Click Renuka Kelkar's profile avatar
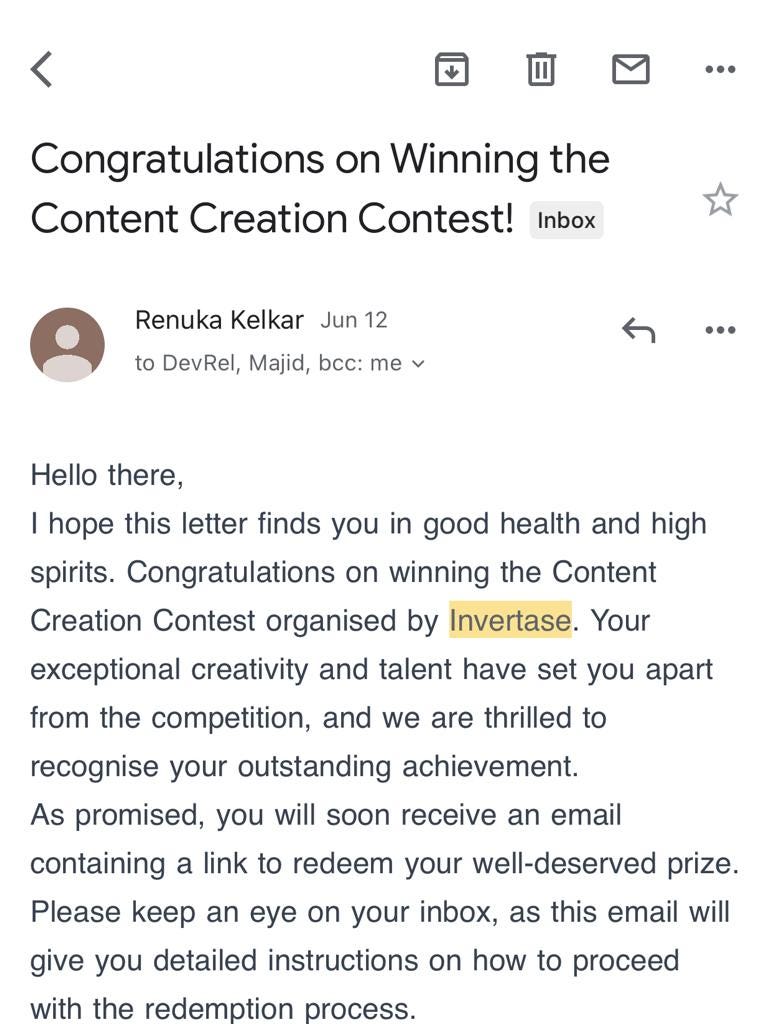The height and width of the screenshot is (1024, 773). pos(67,345)
